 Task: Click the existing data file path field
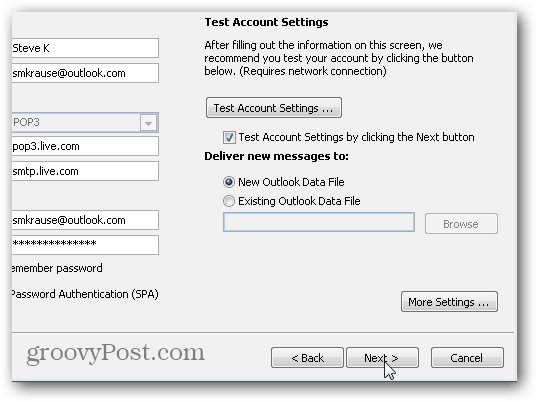[319, 222]
